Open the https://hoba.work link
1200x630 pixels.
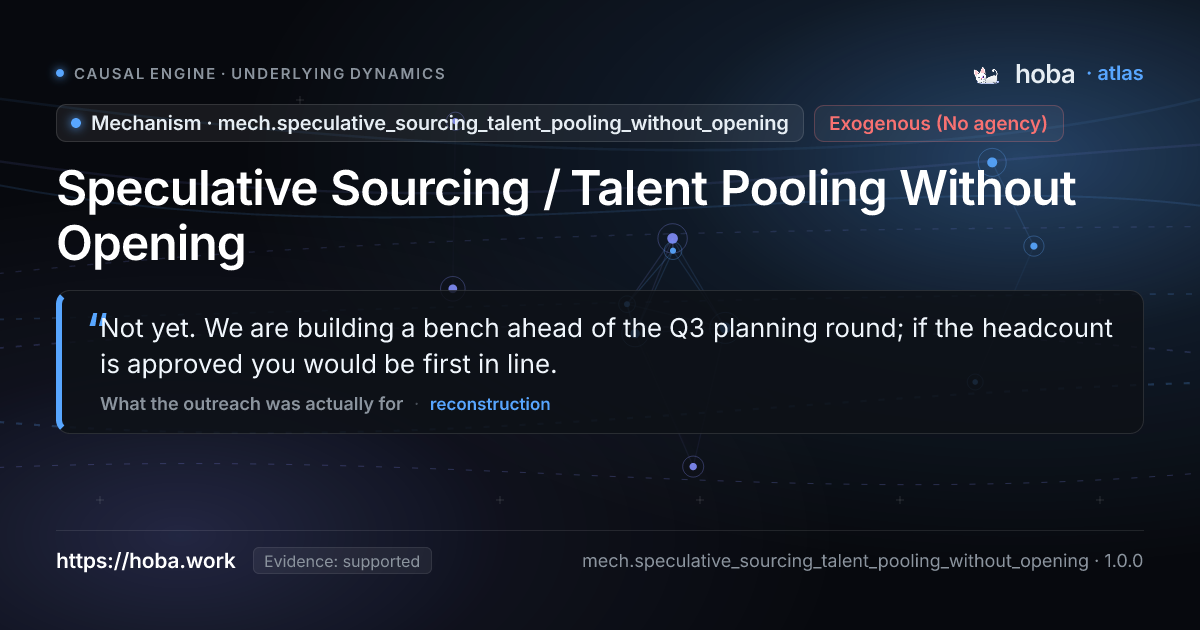click(146, 561)
